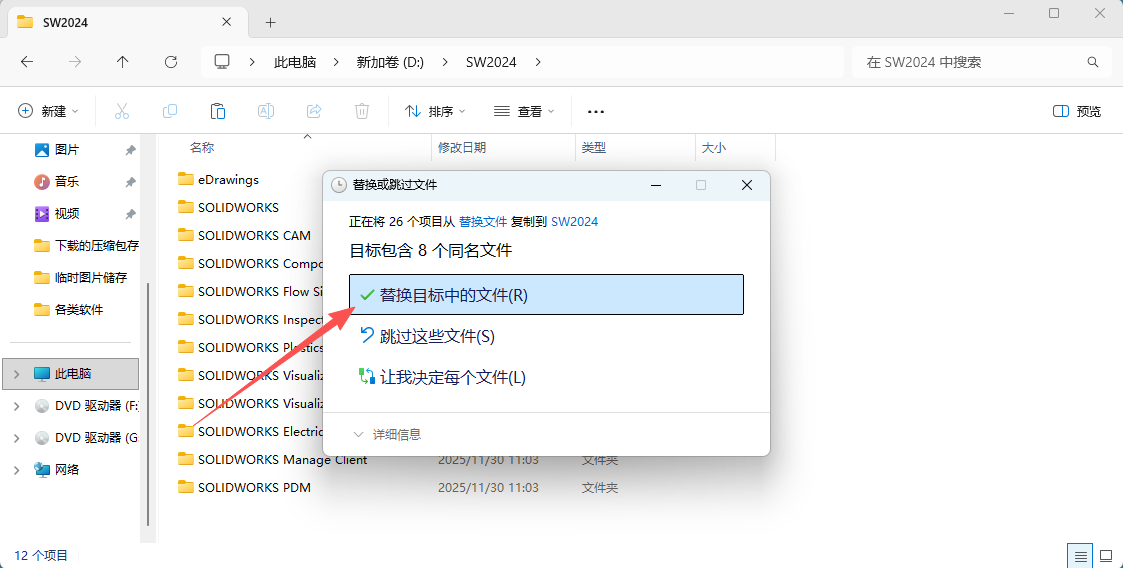The width and height of the screenshot is (1123, 568).
Task: Open the 查看 dropdown menu
Action: tap(524, 111)
